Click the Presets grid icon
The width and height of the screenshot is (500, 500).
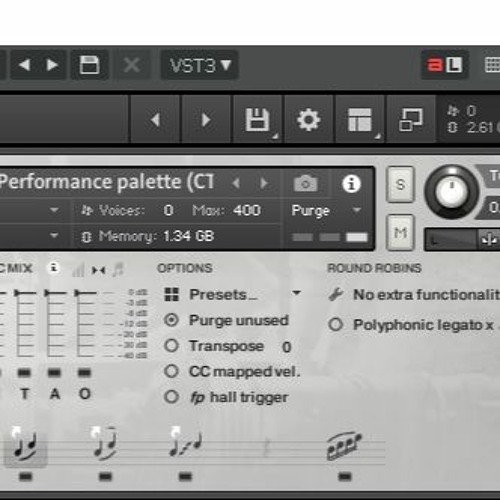(x=172, y=294)
